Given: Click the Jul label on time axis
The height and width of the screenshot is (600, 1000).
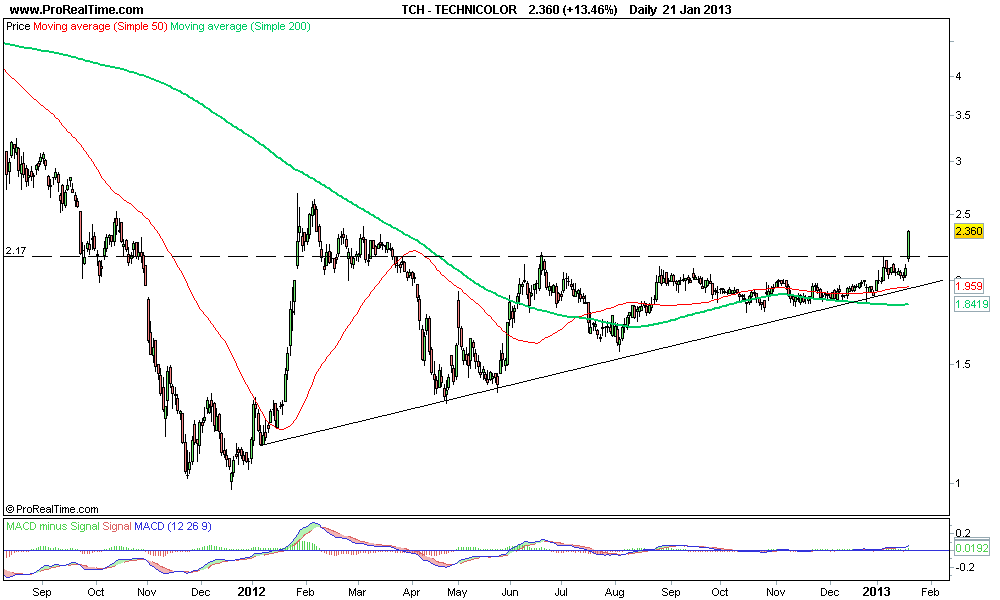Looking at the screenshot, I should (561, 592).
